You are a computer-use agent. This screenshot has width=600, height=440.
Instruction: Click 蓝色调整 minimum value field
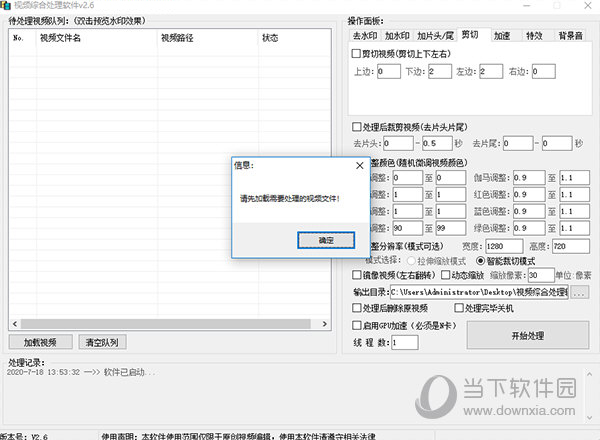tap(529, 212)
